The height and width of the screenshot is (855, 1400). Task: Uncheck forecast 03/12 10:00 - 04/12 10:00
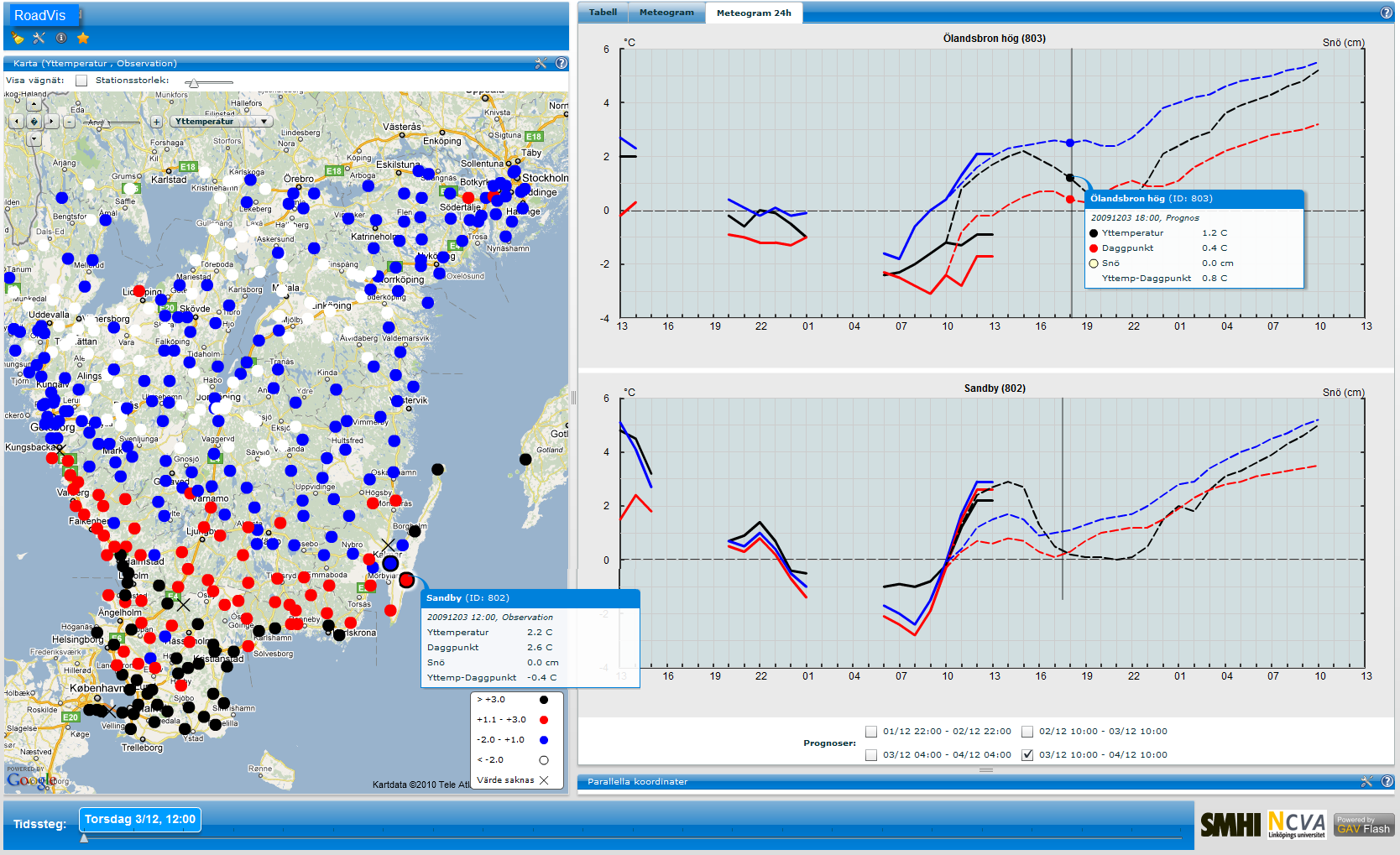click(x=1027, y=755)
